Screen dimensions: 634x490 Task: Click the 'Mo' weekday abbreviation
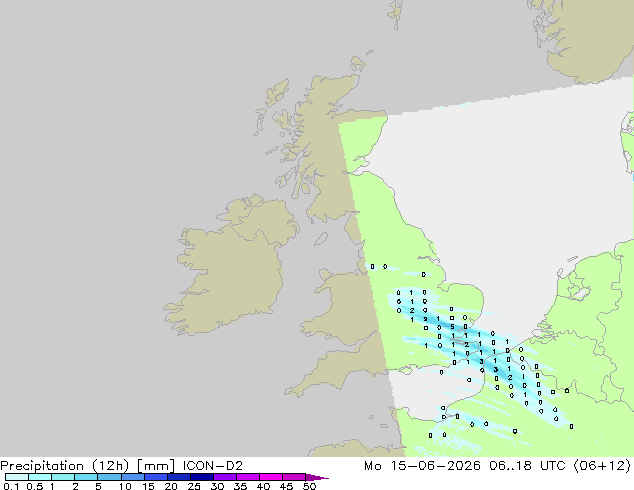point(373,466)
